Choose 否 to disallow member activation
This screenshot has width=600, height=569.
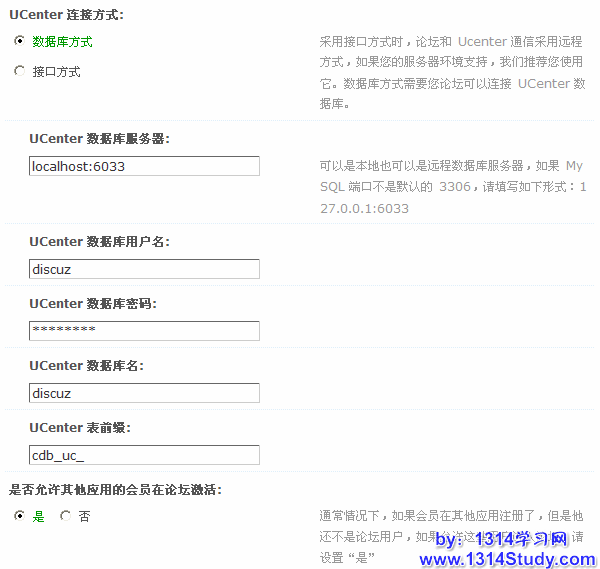coord(65,516)
